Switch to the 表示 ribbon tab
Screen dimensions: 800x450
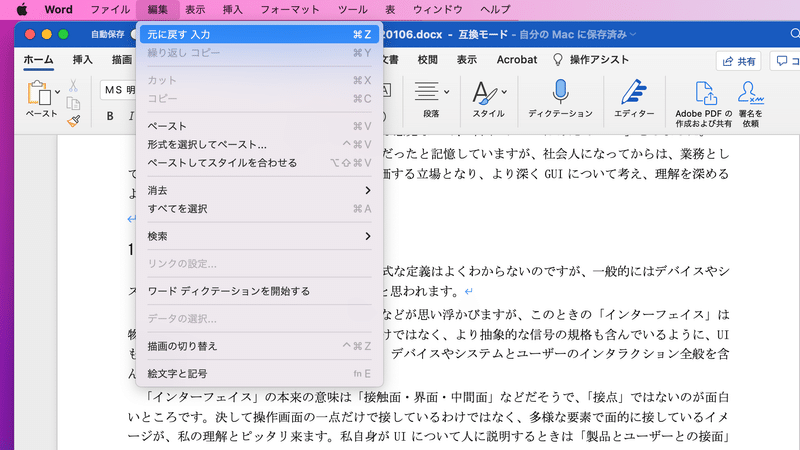tap(467, 60)
